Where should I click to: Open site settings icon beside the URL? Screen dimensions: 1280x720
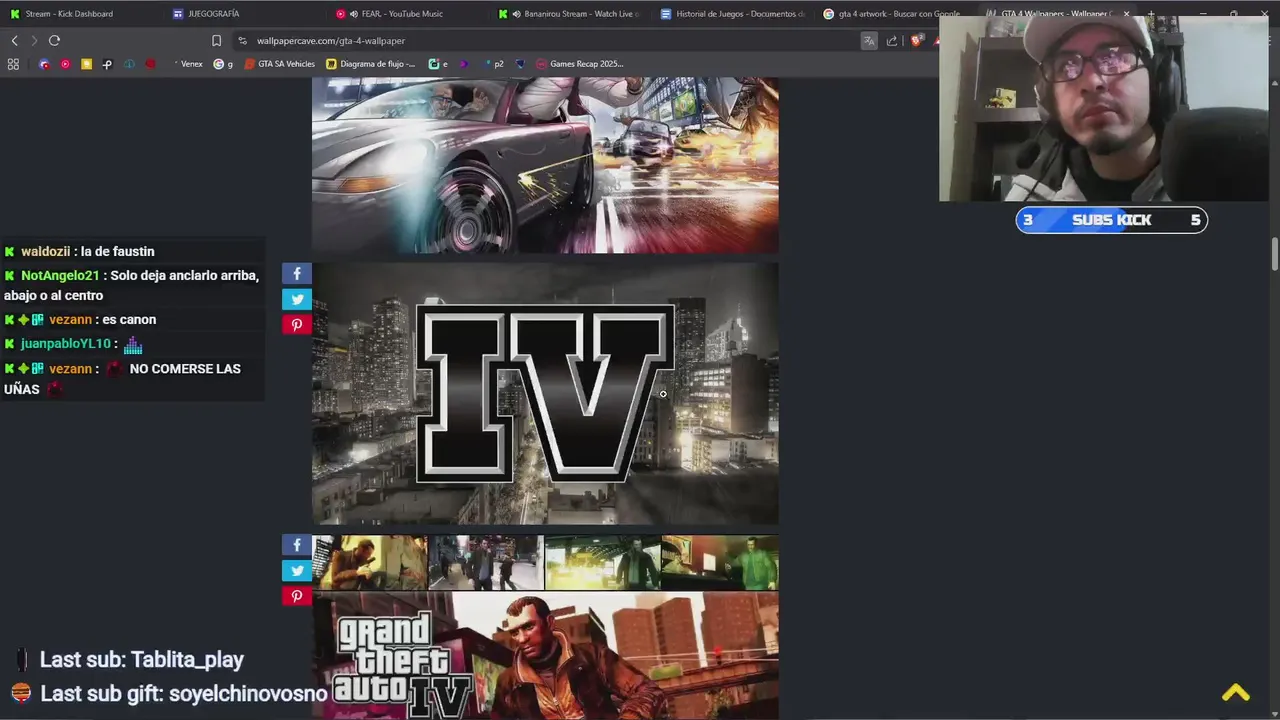coord(242,41)
